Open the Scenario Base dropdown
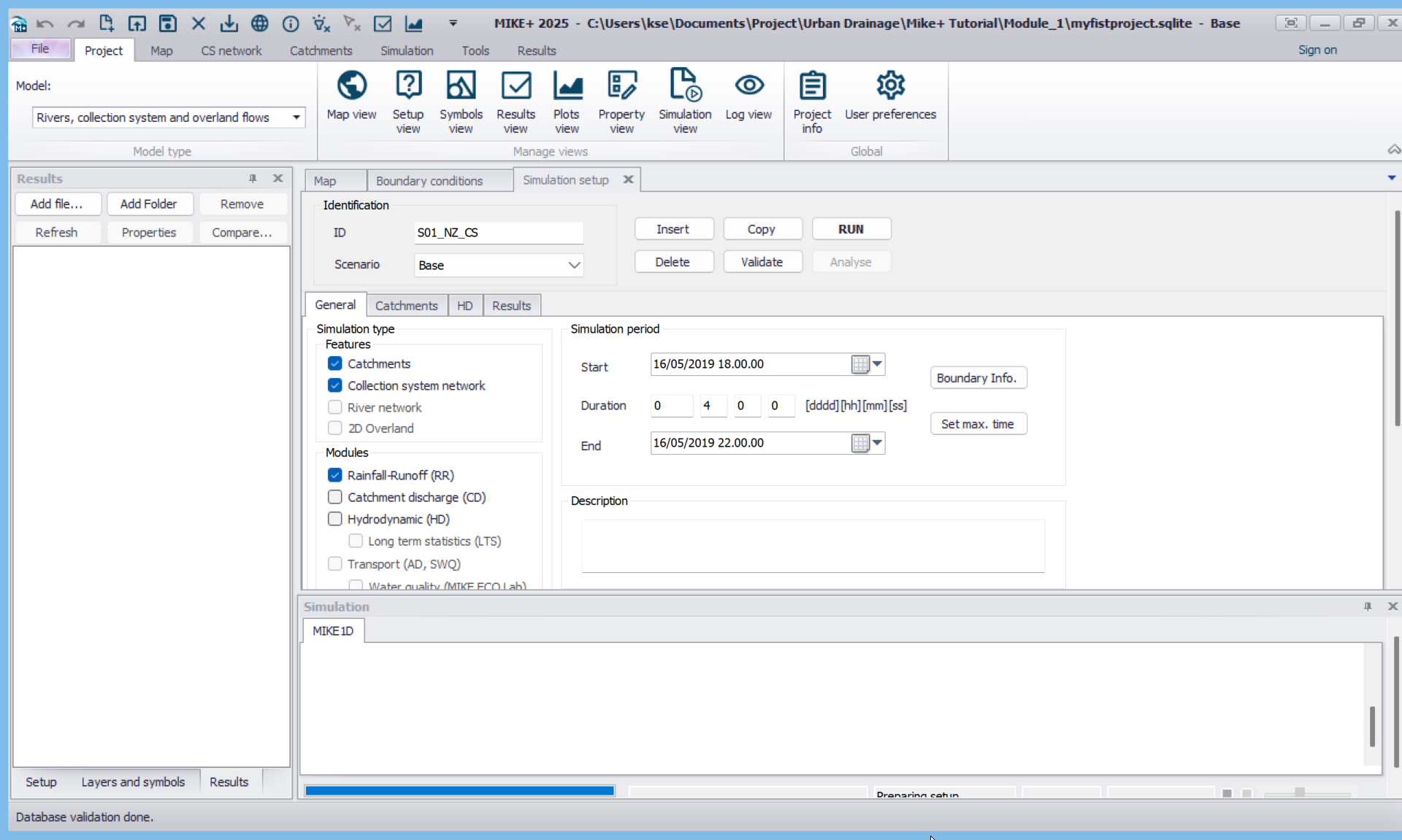The width and height of the screenshot is (1402, 840). (x=574, y=265)
